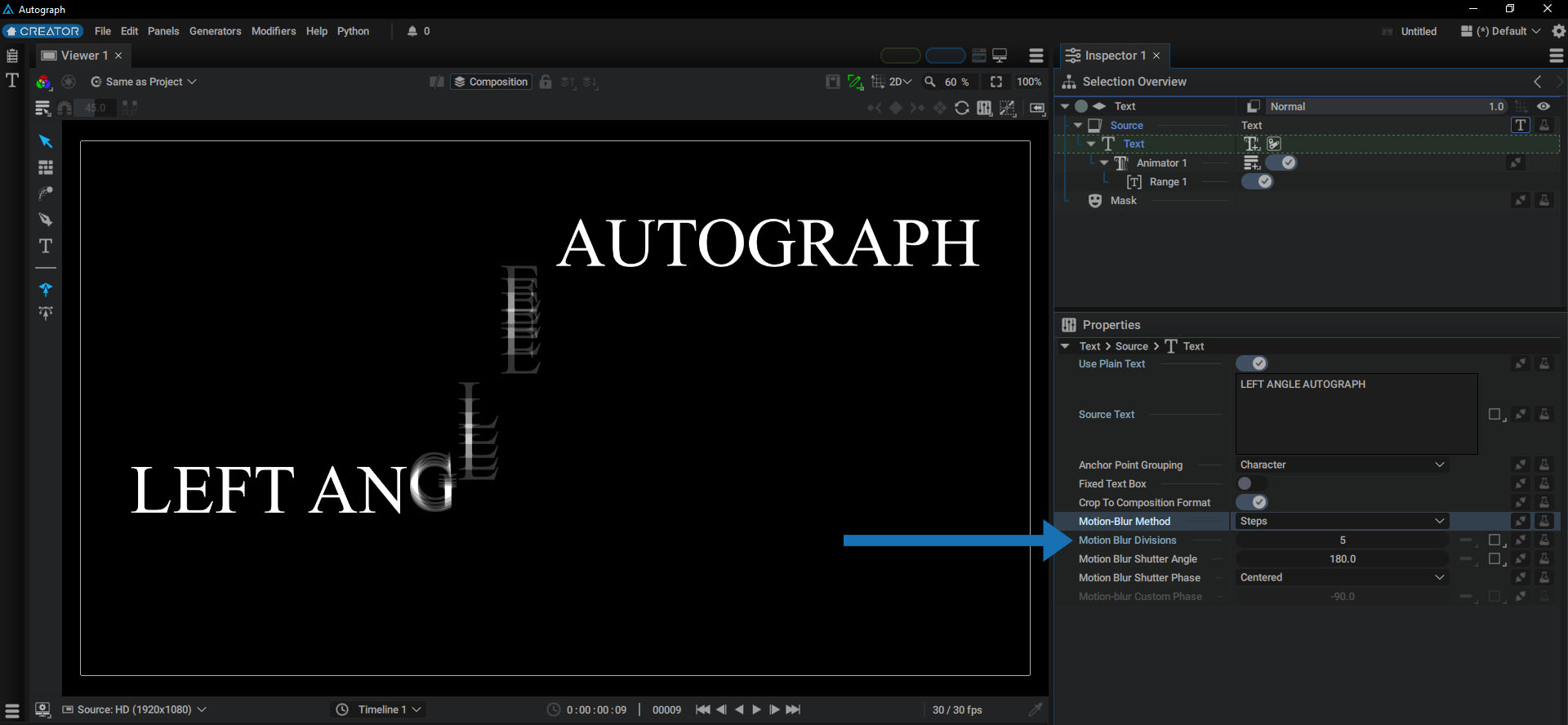Click the fit-to-view frame icon

pos(996,82)
